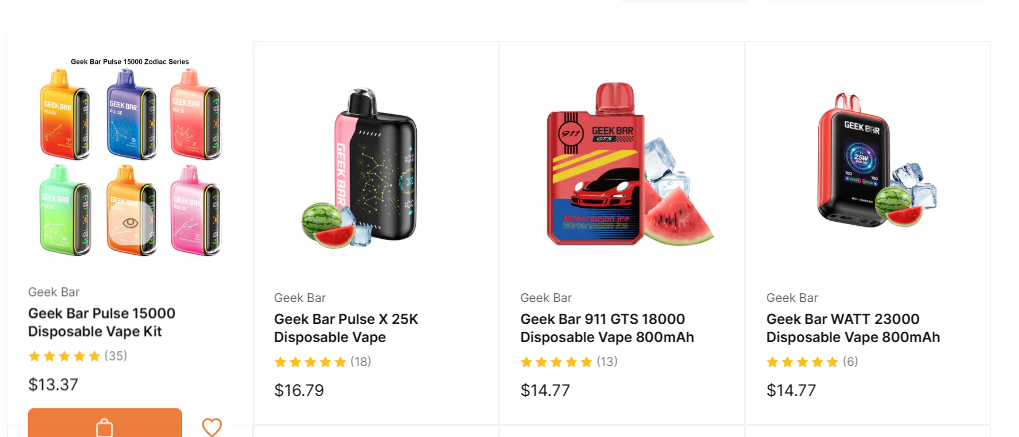This screenshot has width=1019, height=437.
Task: Click Geek Bar brand above Pulse X 25K
Action: coord(300,298)
